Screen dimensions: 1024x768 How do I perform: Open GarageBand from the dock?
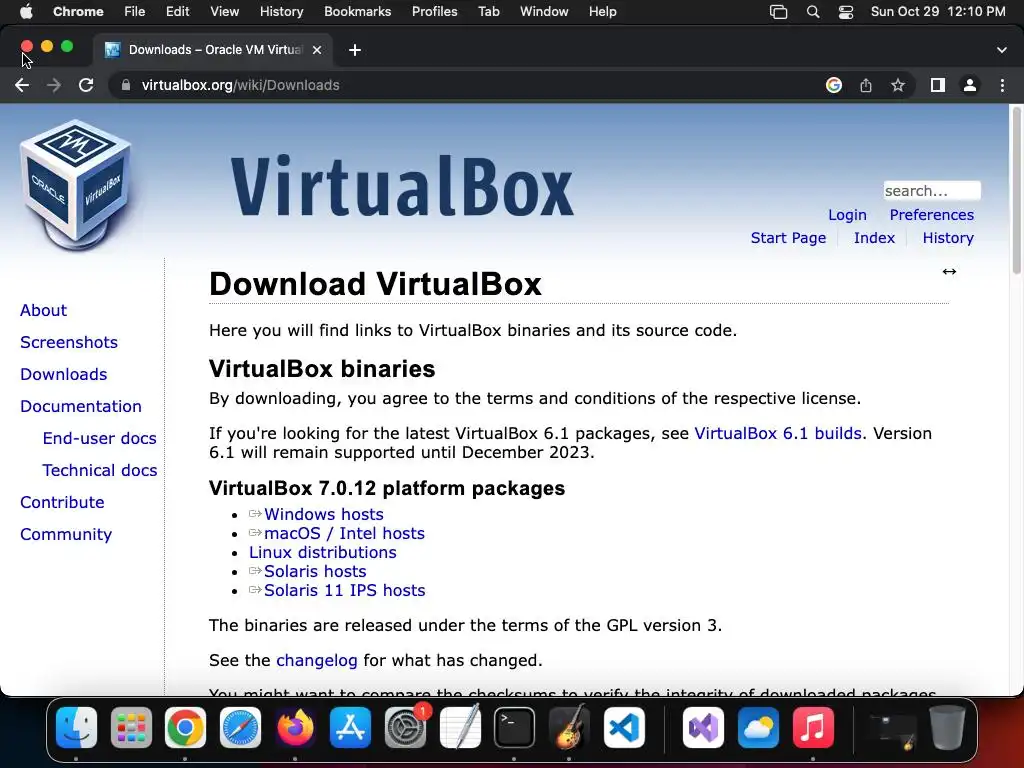point(569,728)
